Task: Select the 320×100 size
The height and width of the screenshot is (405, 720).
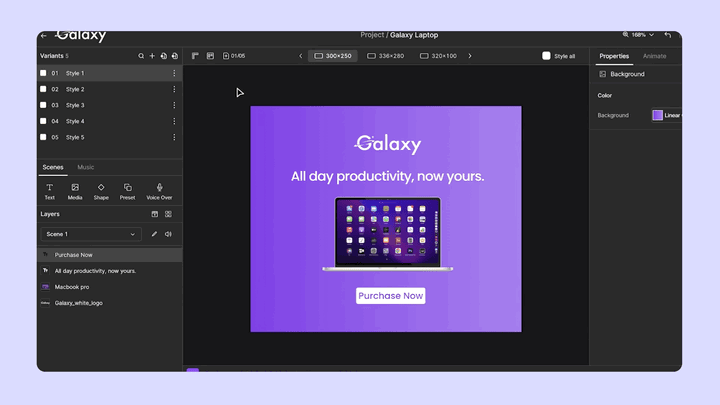Action: click(x=438, y=56)
